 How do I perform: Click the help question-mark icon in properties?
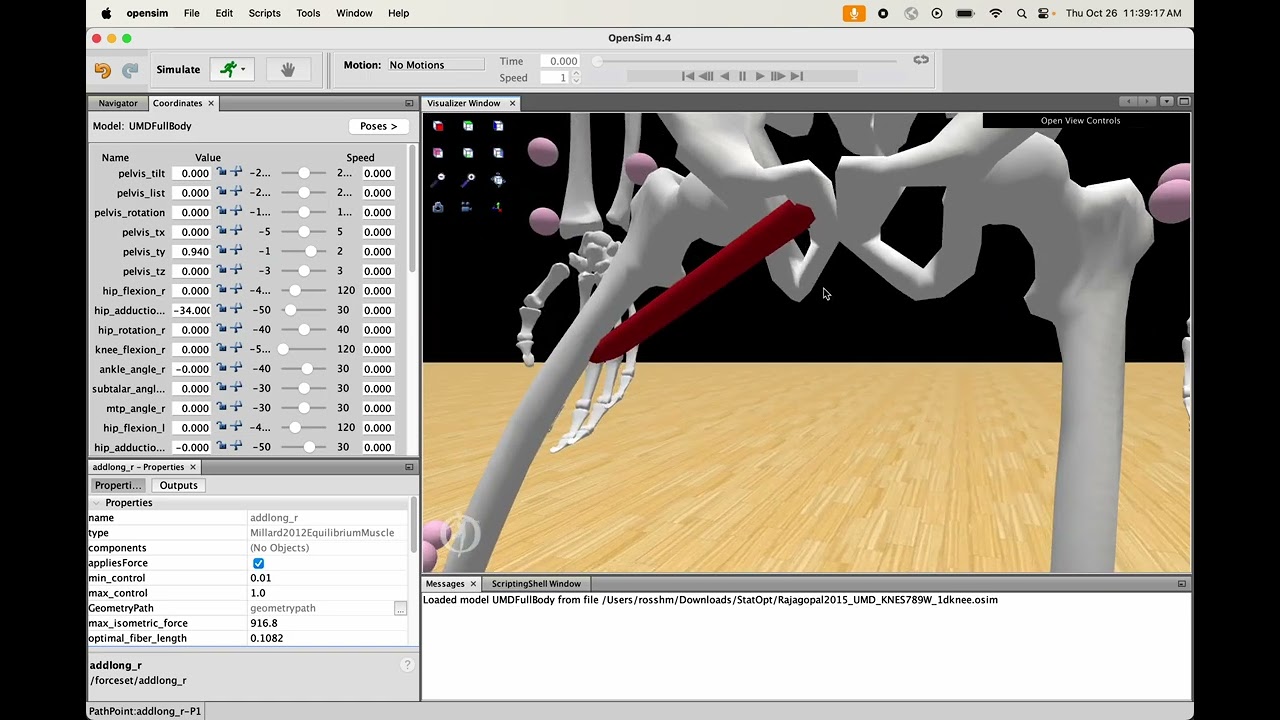click(x=407, y=665)
